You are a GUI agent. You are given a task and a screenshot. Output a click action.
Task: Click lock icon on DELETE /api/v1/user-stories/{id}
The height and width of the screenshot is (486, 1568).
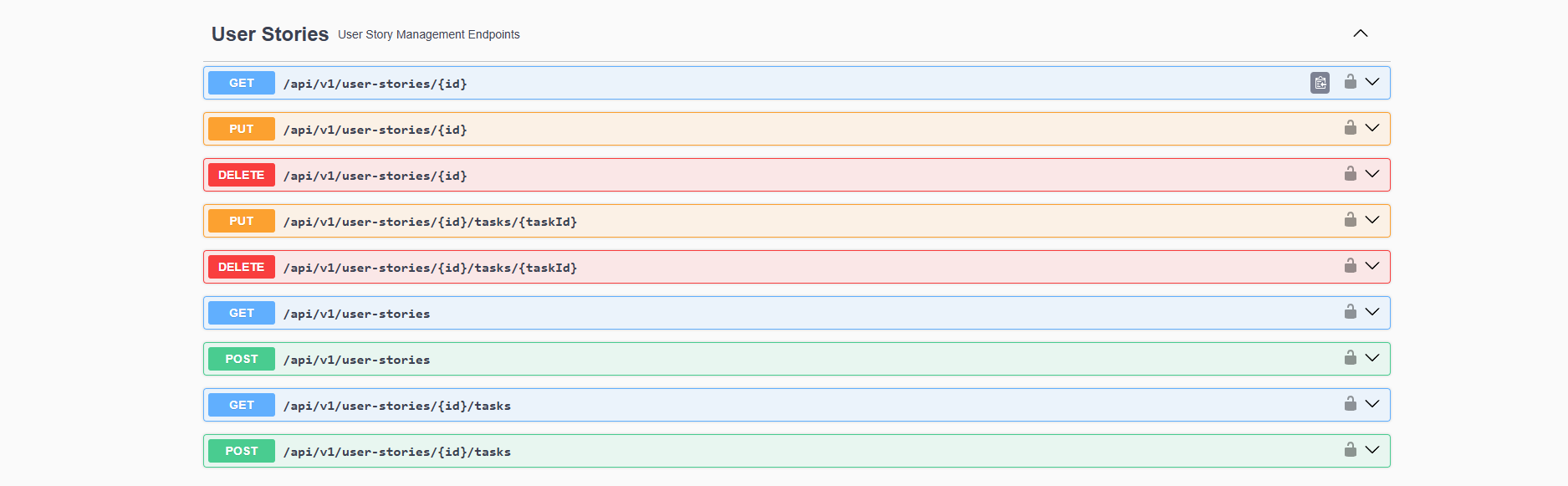[x=1351, y=173]
